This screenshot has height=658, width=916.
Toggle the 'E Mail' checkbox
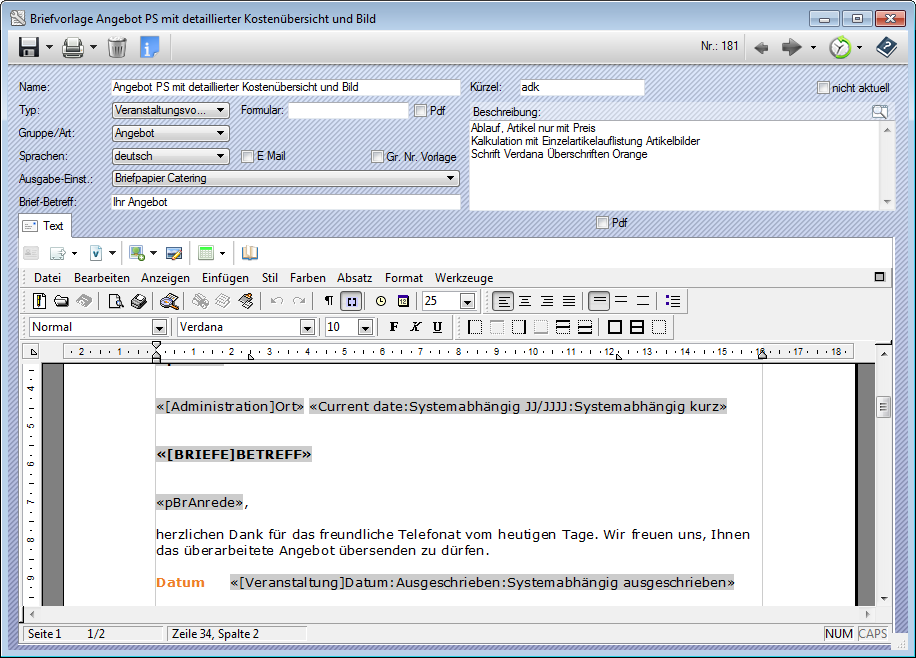(249, 156)
